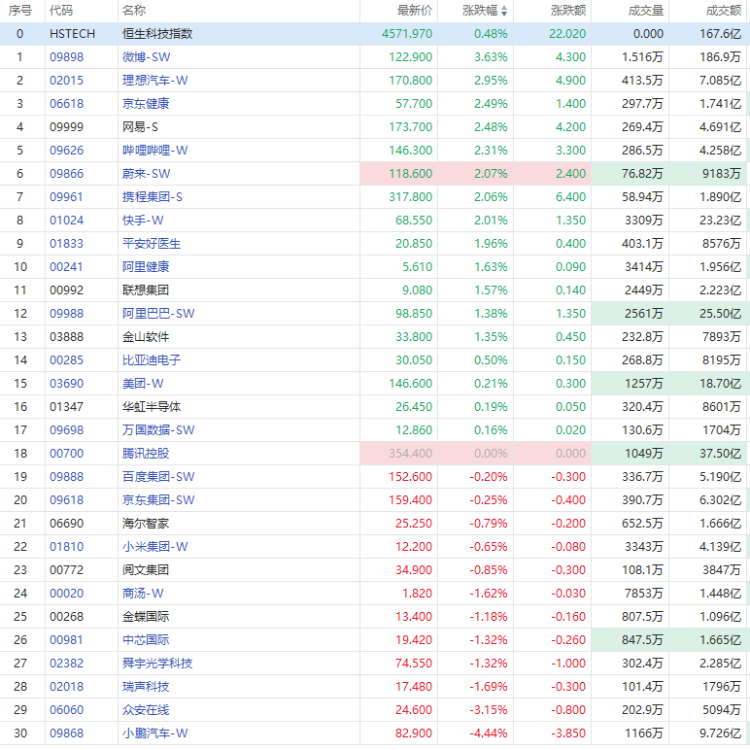Open 京东集团-SW stock link
The width and height of the screenshot is (750, 750).
click(158, 500)
